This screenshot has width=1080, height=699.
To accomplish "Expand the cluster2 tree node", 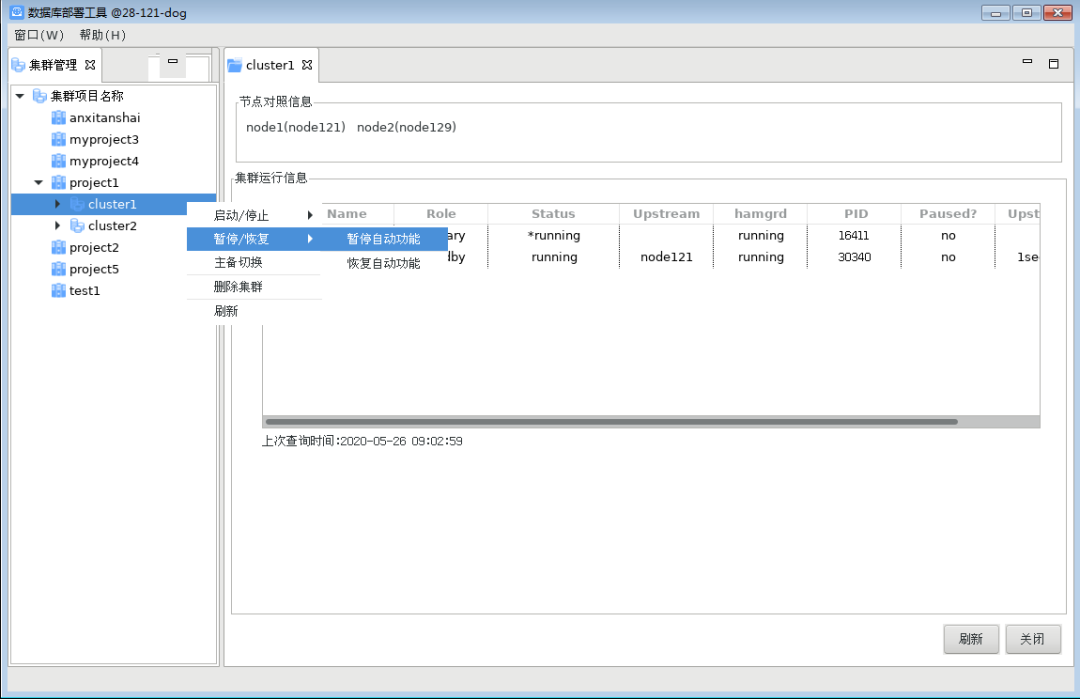I will (57, 226).
